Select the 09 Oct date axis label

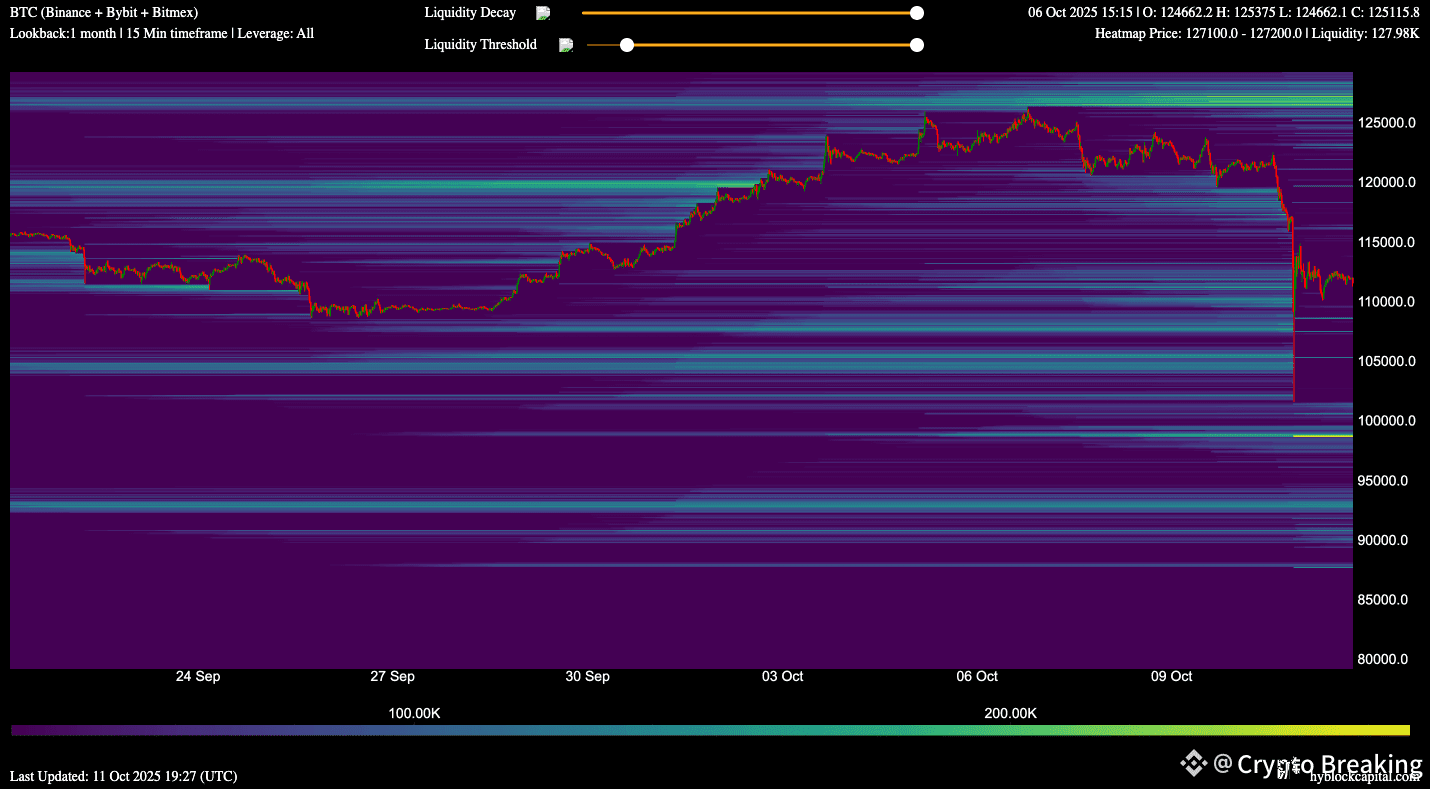click(1171, 677)
